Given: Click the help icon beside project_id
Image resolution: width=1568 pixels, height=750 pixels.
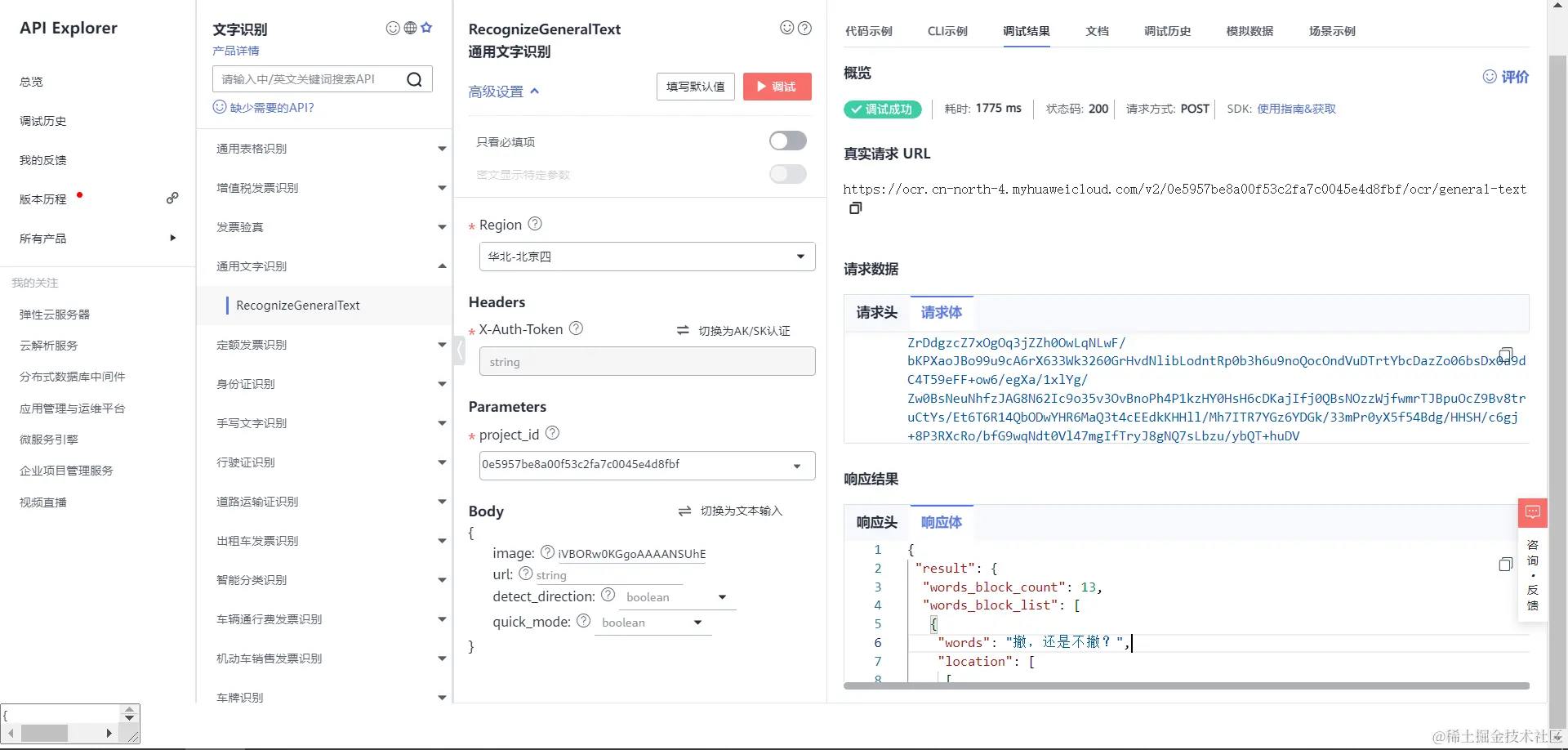Looking at the screenshot, I should (x=552, y=433).
